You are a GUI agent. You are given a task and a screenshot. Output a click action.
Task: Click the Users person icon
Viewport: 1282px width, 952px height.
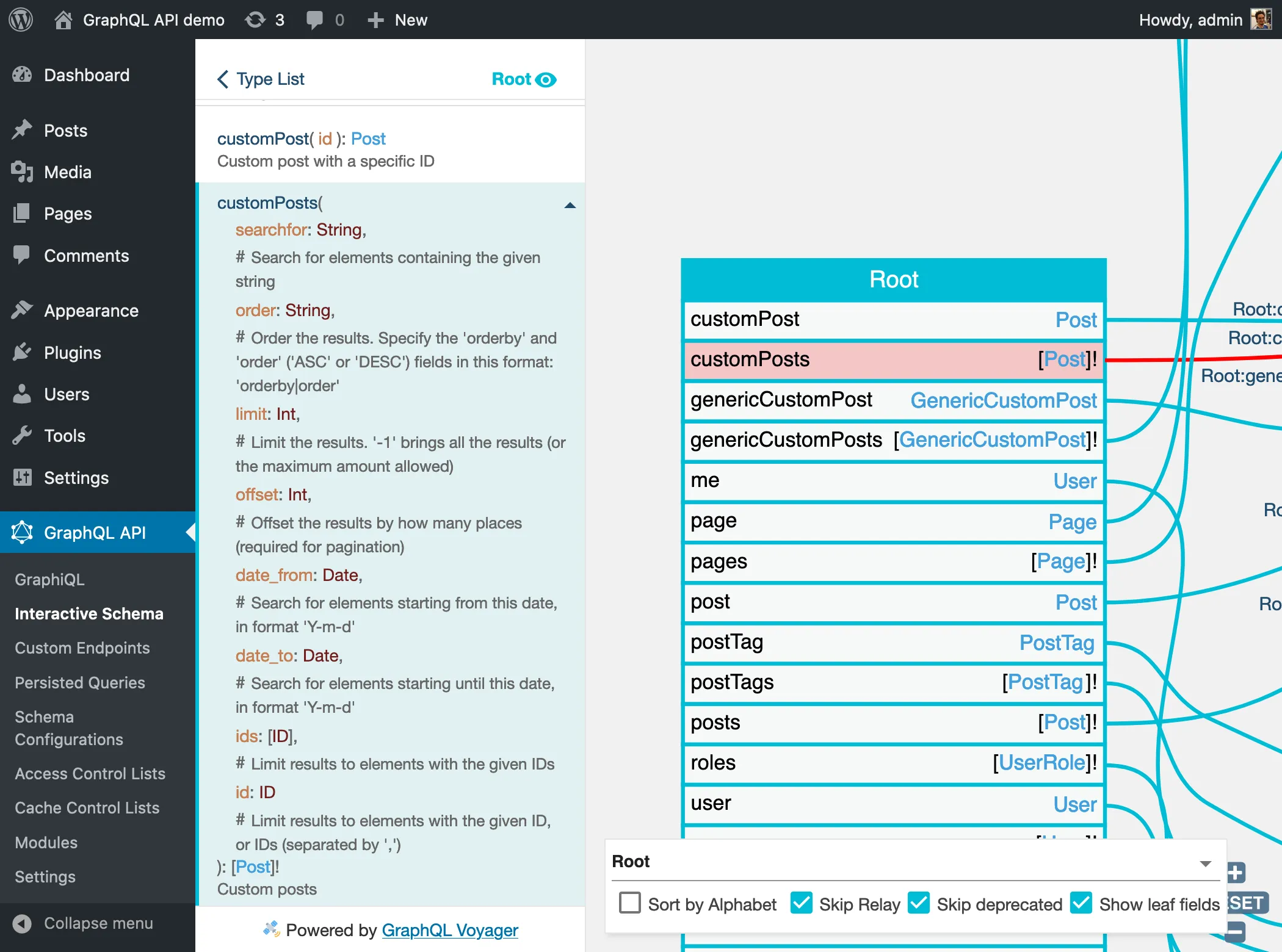[22, 394]
